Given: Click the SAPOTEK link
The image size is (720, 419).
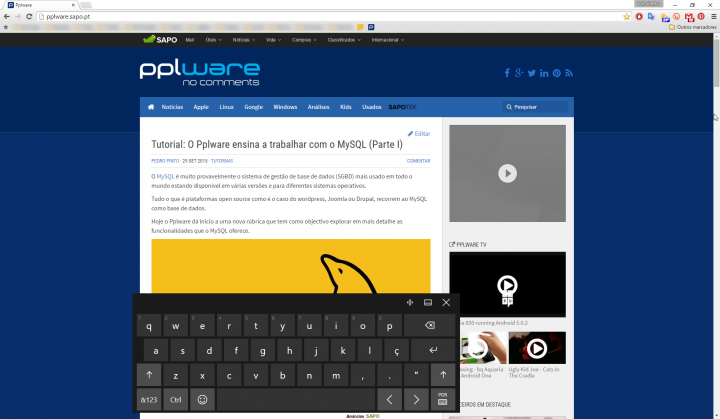Looking at the screenshot, I should 402,107.
